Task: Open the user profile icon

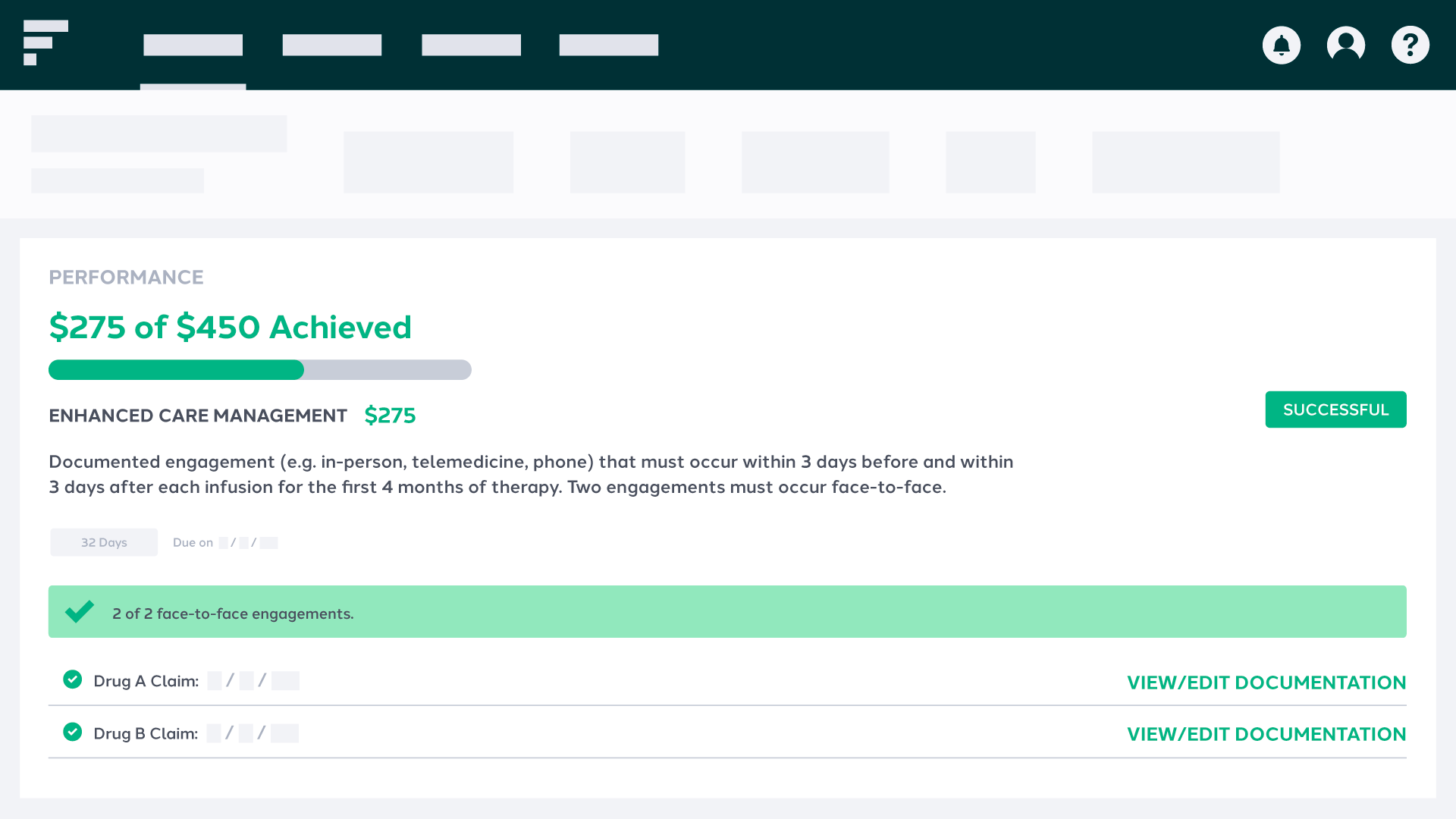Action: [x=1346, y=45]
